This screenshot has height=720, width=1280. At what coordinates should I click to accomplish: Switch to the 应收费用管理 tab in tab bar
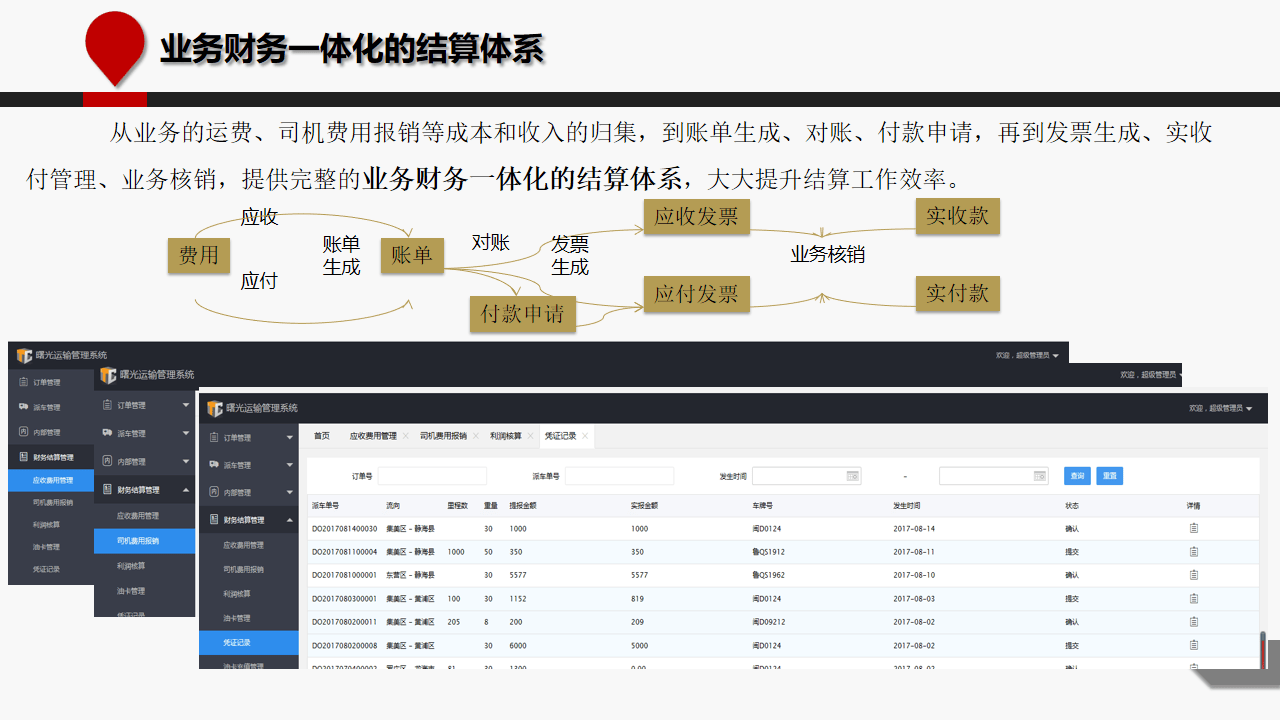click(x=373, y=436)
